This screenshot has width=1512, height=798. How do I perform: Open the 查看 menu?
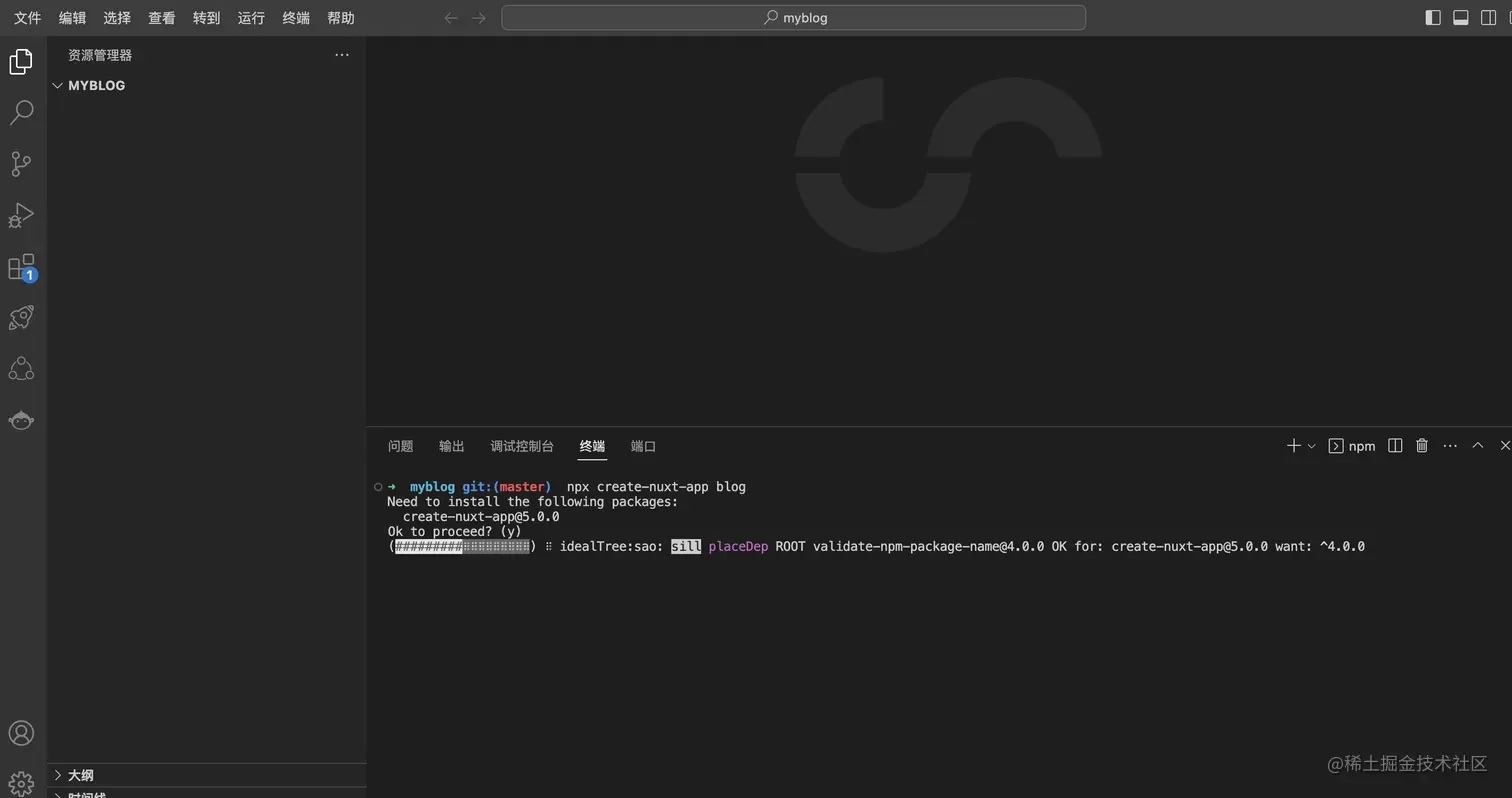162,18
